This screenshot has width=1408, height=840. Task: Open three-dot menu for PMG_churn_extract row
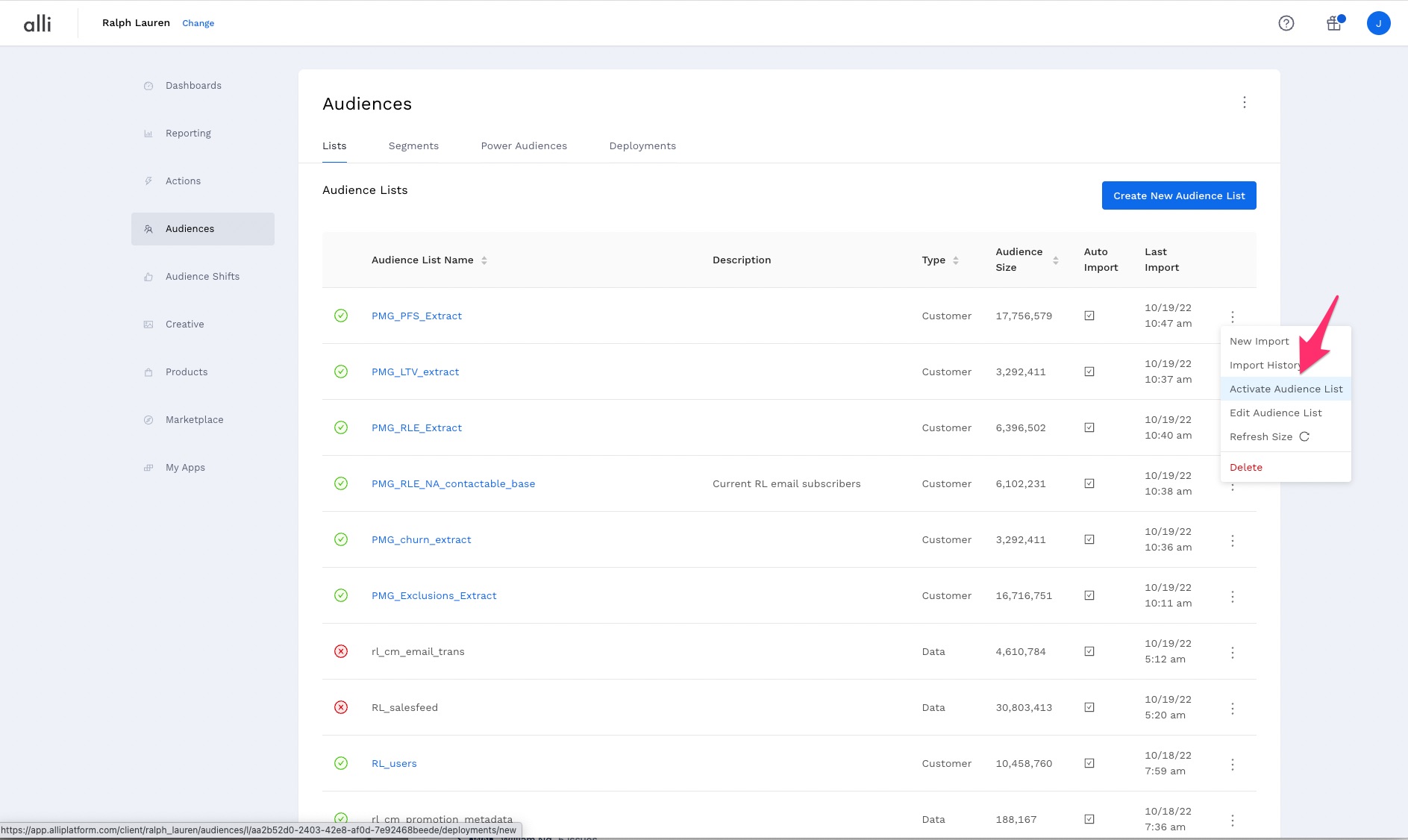click(x=1232, y=540)
